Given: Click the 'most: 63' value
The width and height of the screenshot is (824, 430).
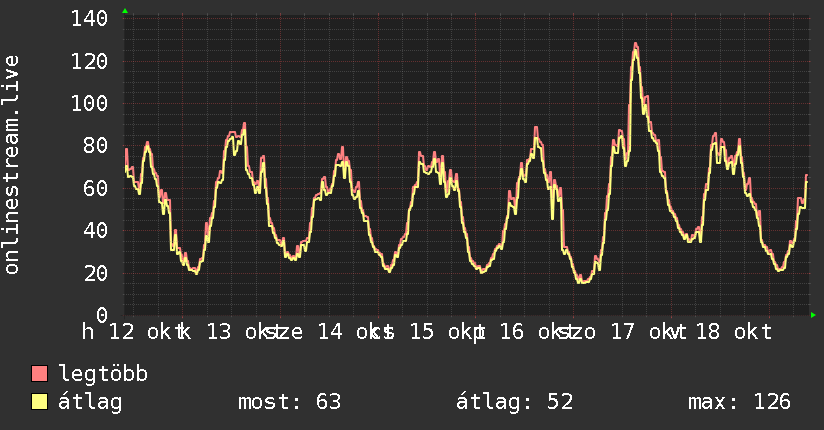Looking at the screenshot, I should click(x=290, y=402).
